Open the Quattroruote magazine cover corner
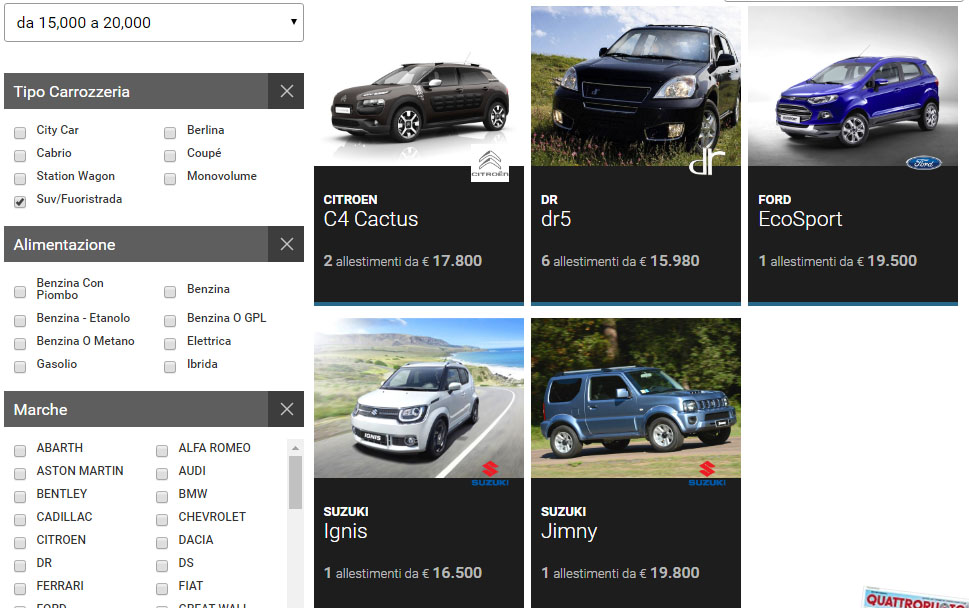The height and width of the screenshot is (608, 969). click(x=916, y=597)
